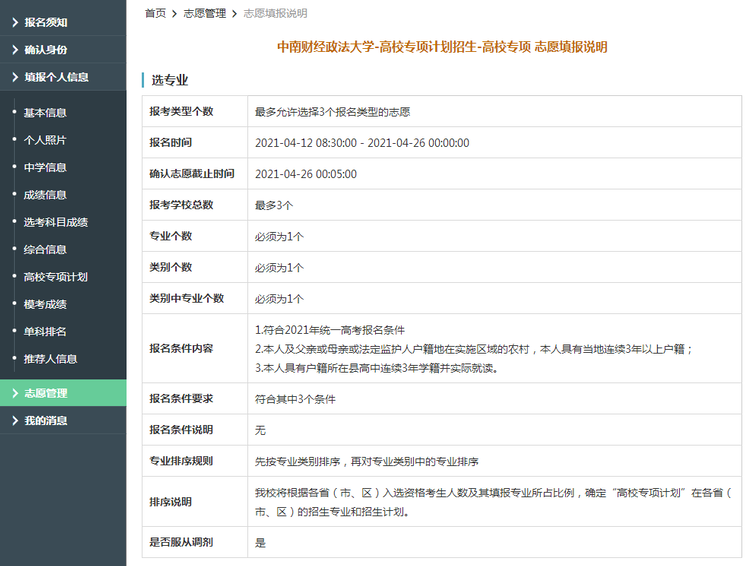This screenshot has width=745, height=566.
Task: Click the 志愿填报说明 breadcrumb text
Action: point(275,13)
